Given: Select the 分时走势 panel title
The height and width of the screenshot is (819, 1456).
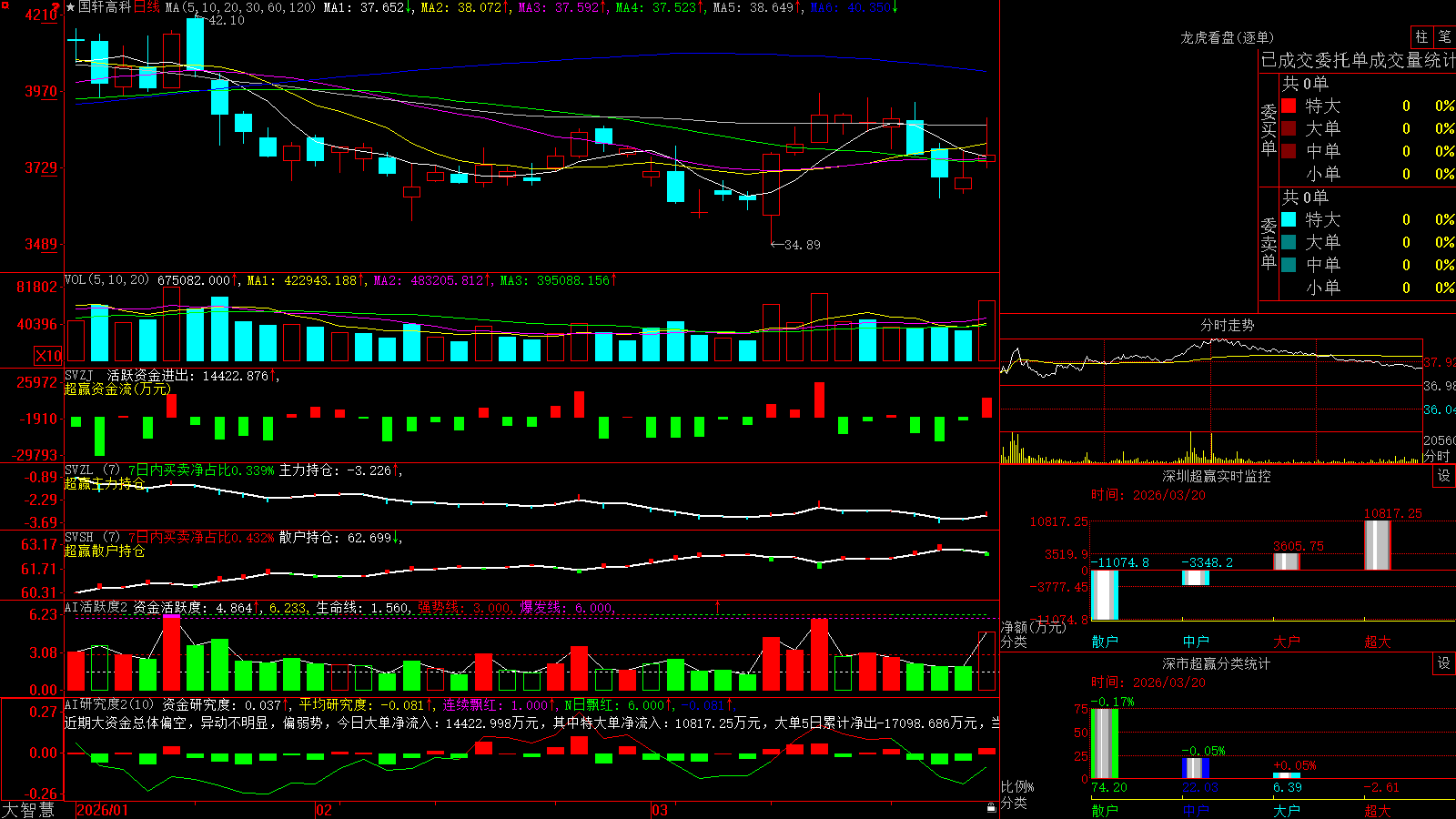Looking at the screenshot, I should coord(1227,325).
